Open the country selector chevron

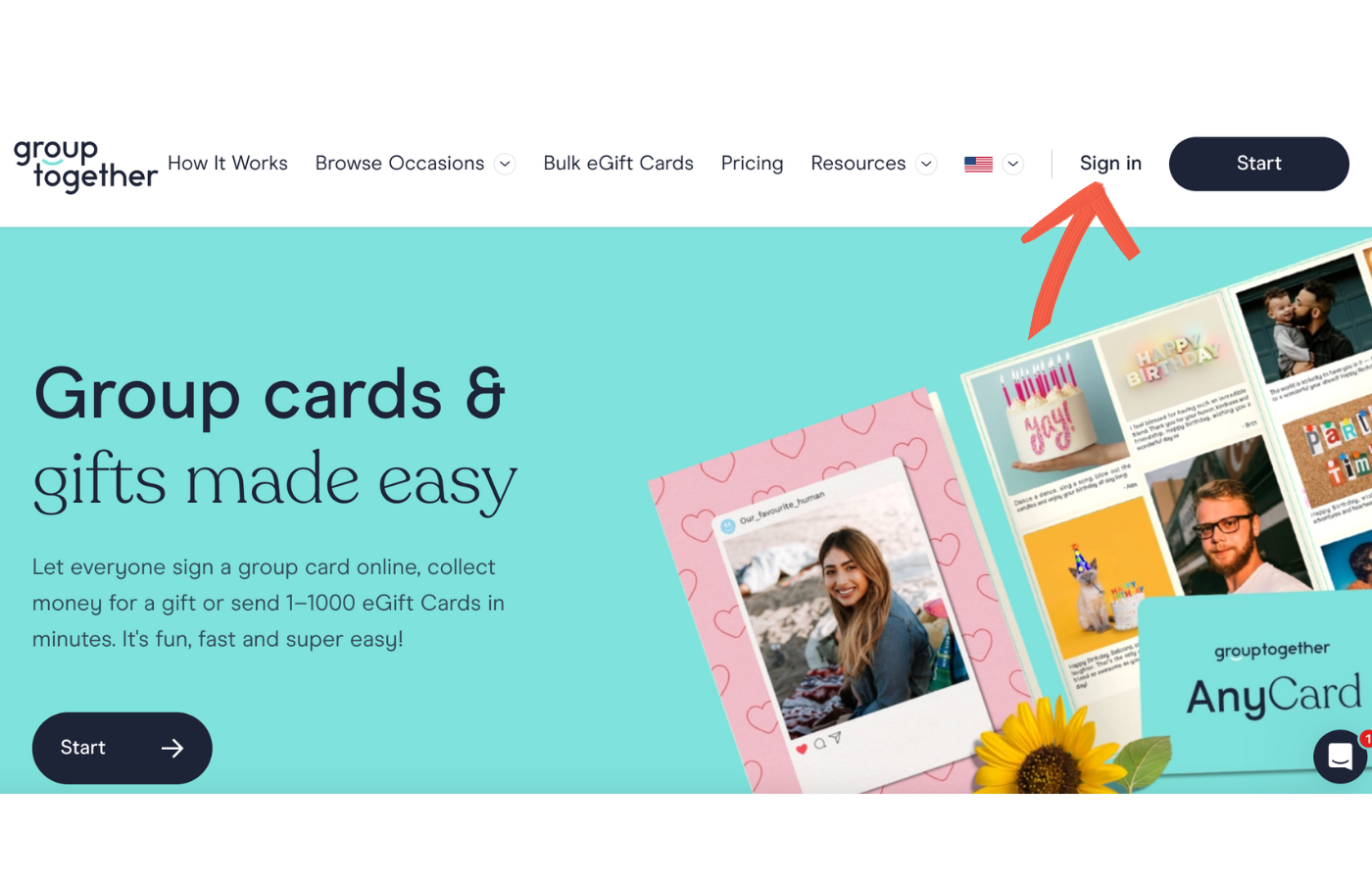click(1013, 165)
